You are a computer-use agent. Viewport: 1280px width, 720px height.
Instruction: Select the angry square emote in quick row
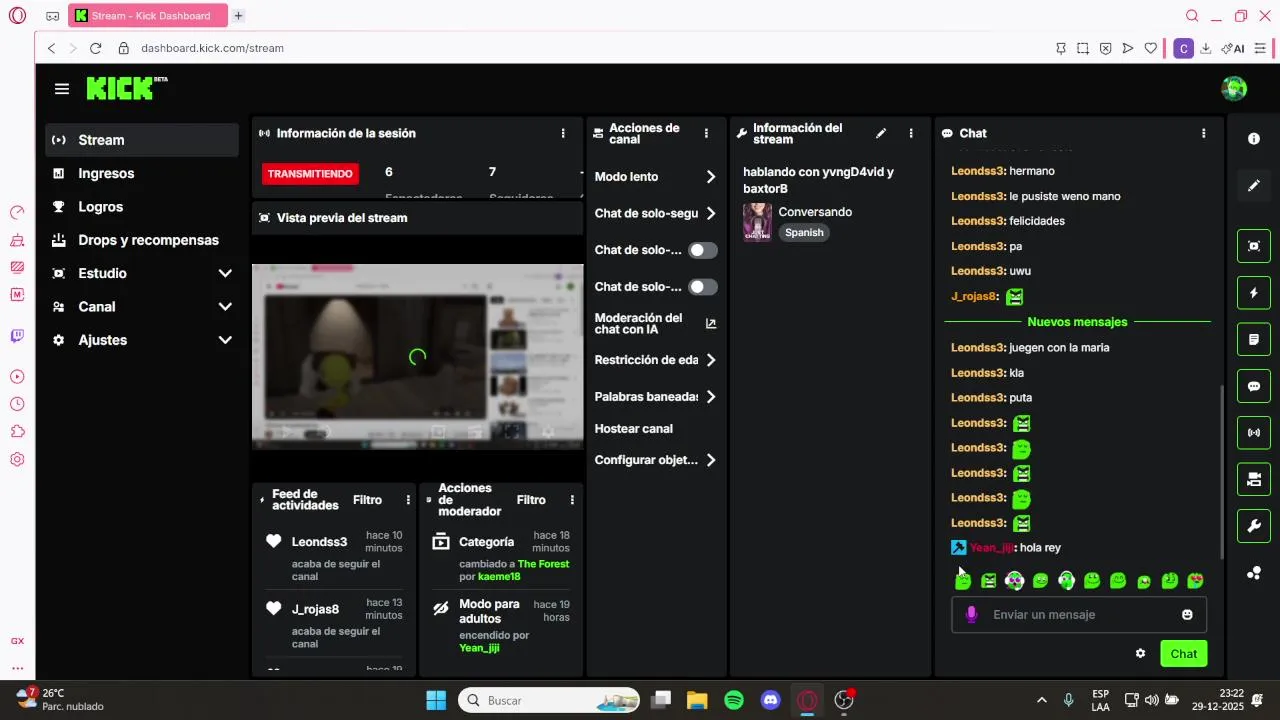989,581
